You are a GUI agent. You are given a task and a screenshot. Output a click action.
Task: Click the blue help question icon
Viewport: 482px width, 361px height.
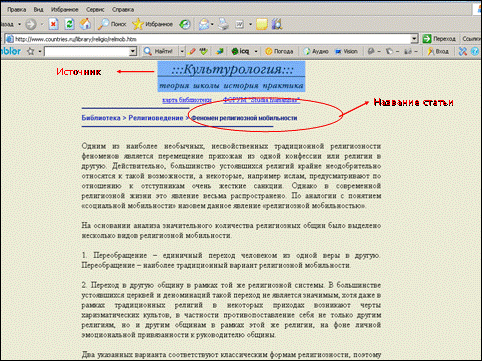pyautogui.click(x=475, y=51)
